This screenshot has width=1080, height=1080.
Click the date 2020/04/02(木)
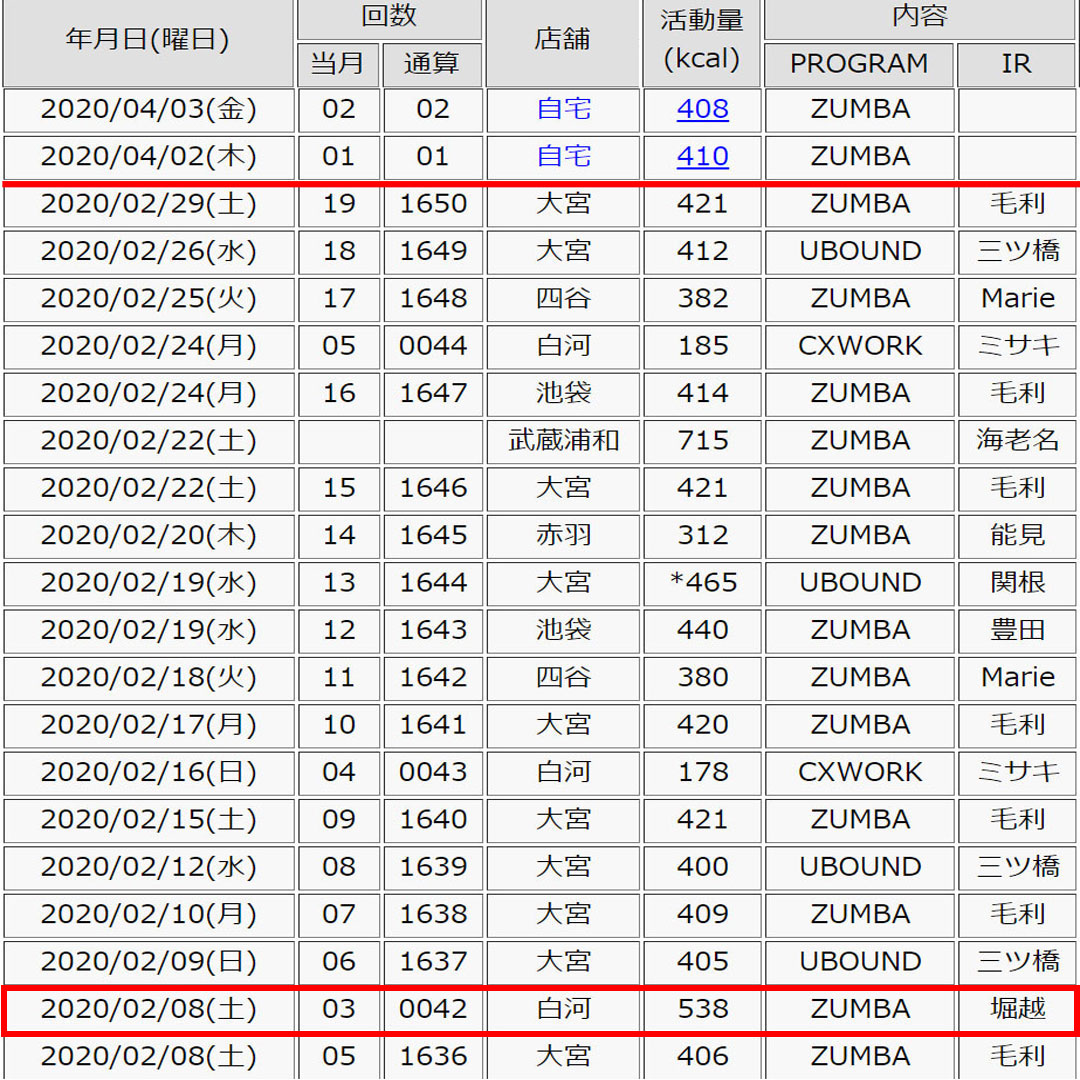(x=148, y=156)
